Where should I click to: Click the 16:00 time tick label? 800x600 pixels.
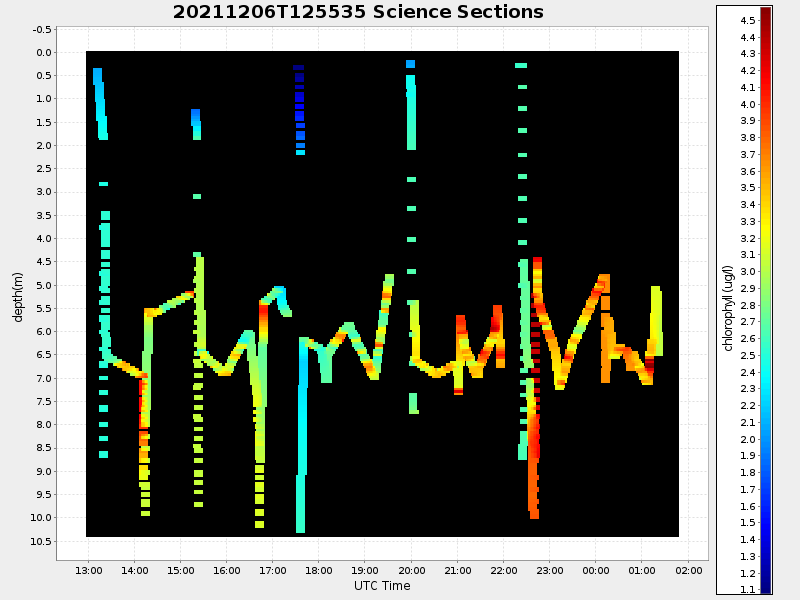tap(227, 570)
